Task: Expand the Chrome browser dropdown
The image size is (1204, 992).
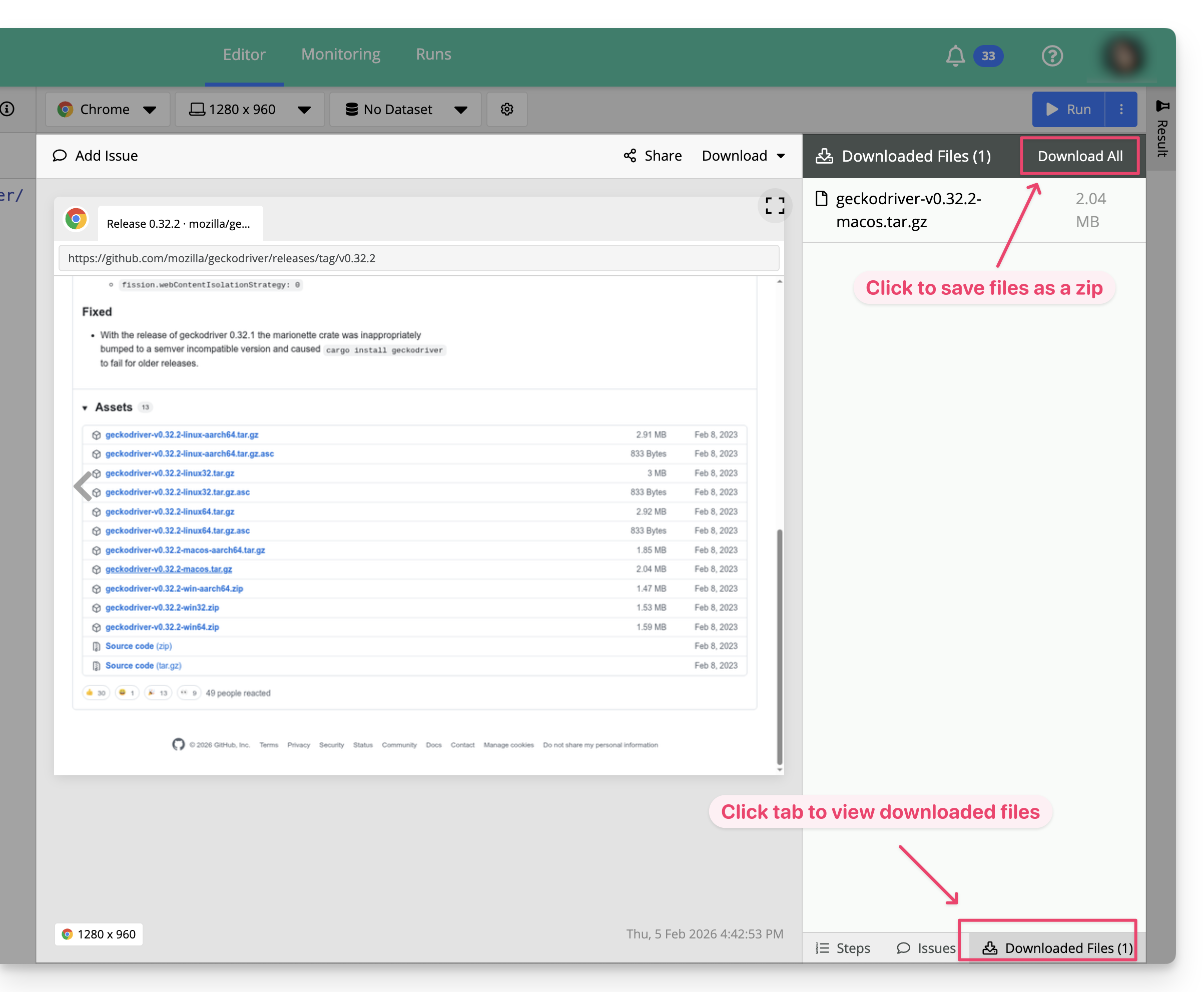Action: coord(108,109)
